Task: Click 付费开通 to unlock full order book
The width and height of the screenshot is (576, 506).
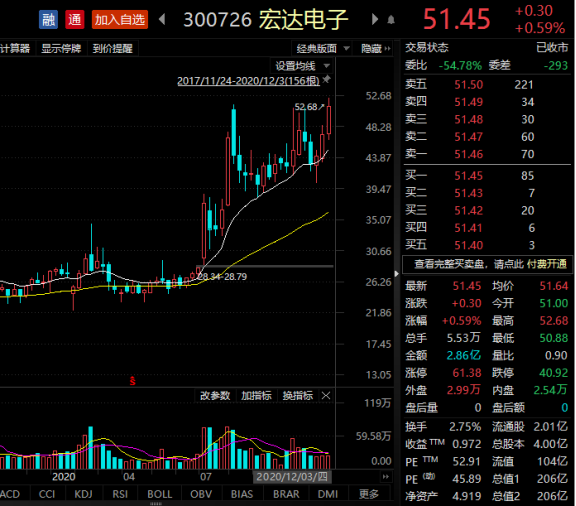Action: click(x=547, y=264)
